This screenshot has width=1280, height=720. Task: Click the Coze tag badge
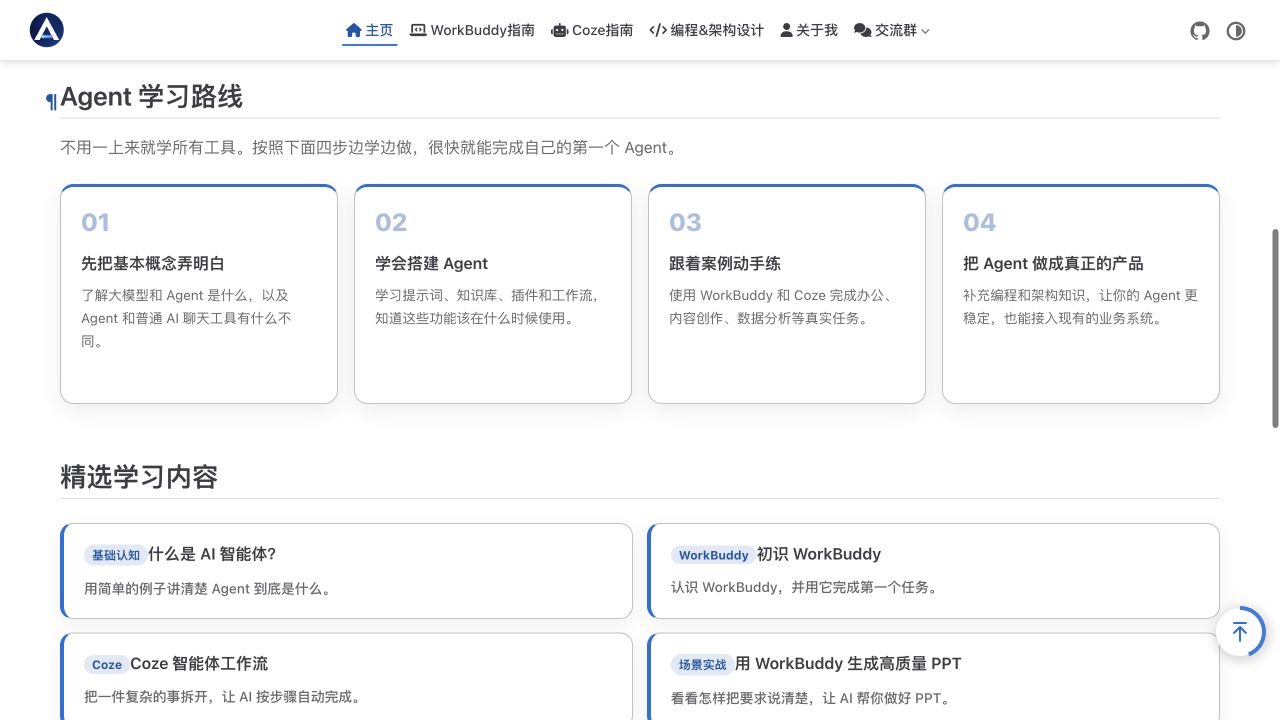coord(107,664)
